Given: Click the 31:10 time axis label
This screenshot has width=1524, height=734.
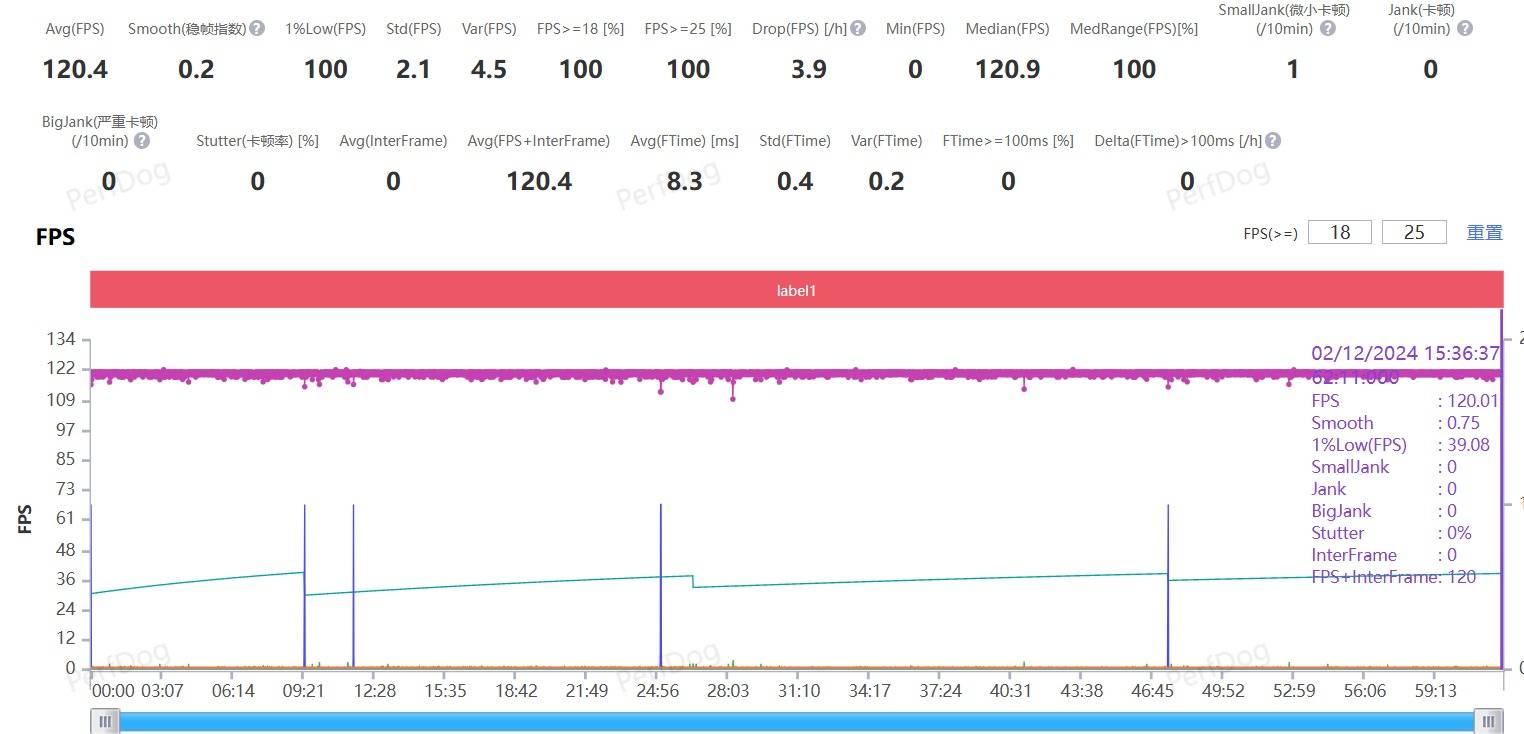Looking at the screenshot, I should (799, 691).
